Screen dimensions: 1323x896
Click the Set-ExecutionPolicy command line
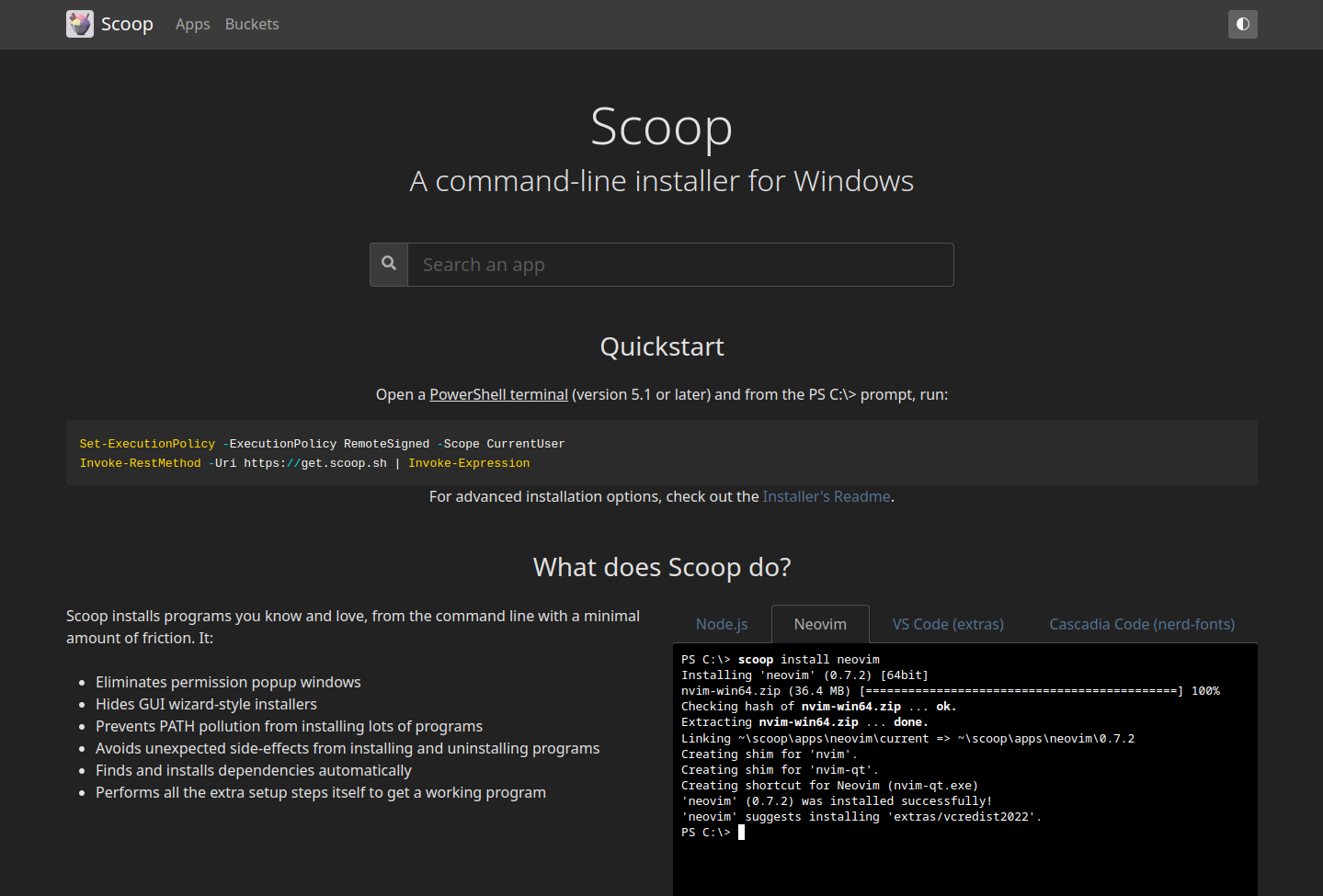tap(322, 444)
